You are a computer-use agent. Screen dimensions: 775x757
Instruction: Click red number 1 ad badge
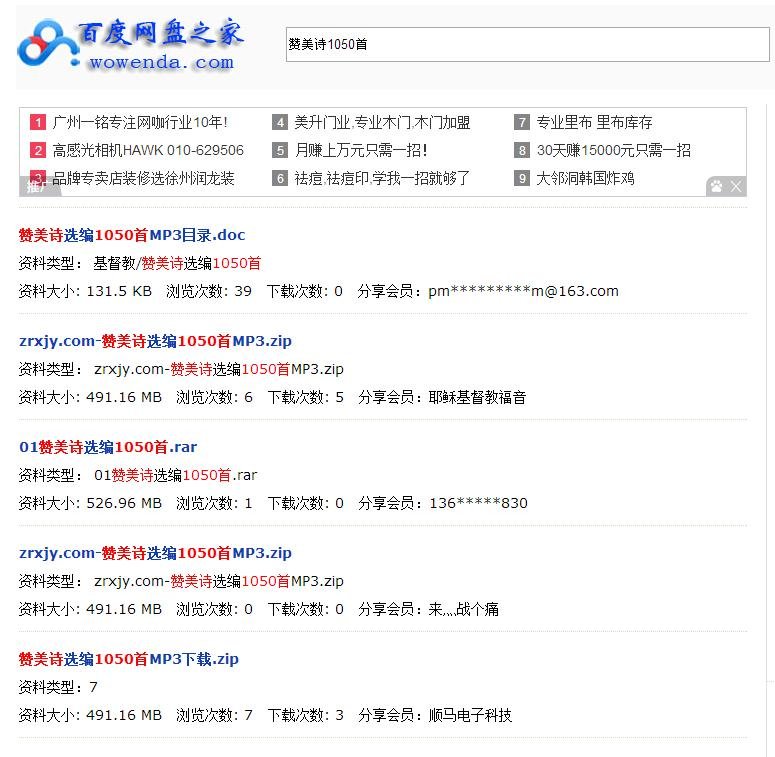tap(38, 122)
